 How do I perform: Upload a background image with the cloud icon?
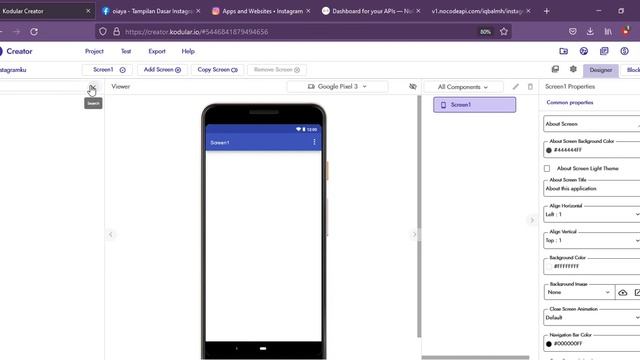(622, 293)
